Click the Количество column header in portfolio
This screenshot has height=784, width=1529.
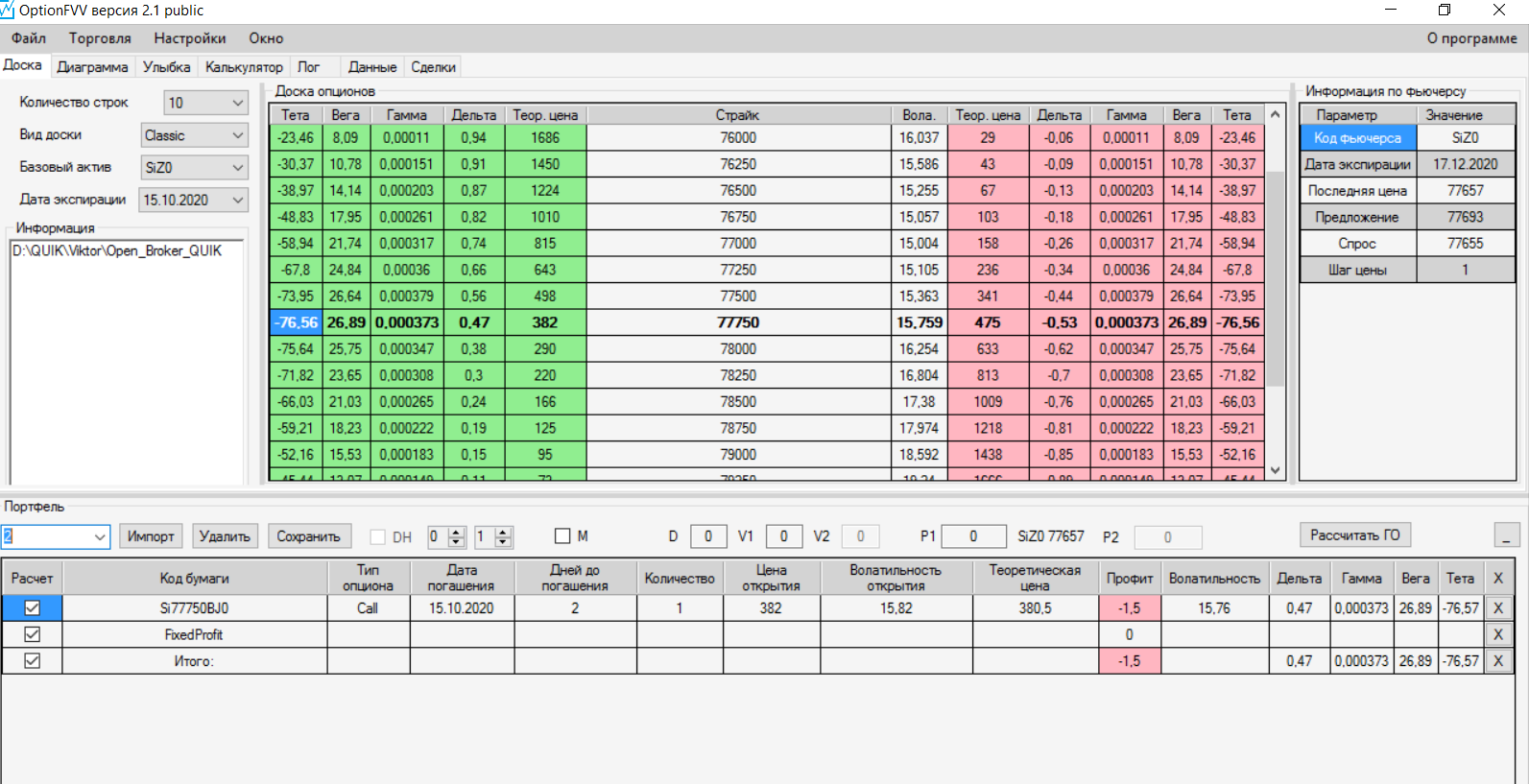680,578
